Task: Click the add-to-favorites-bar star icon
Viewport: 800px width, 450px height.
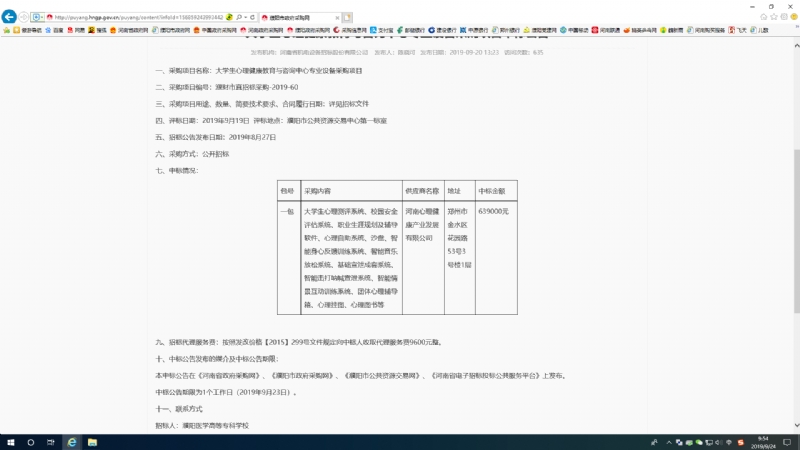Action: pos(7,30)
